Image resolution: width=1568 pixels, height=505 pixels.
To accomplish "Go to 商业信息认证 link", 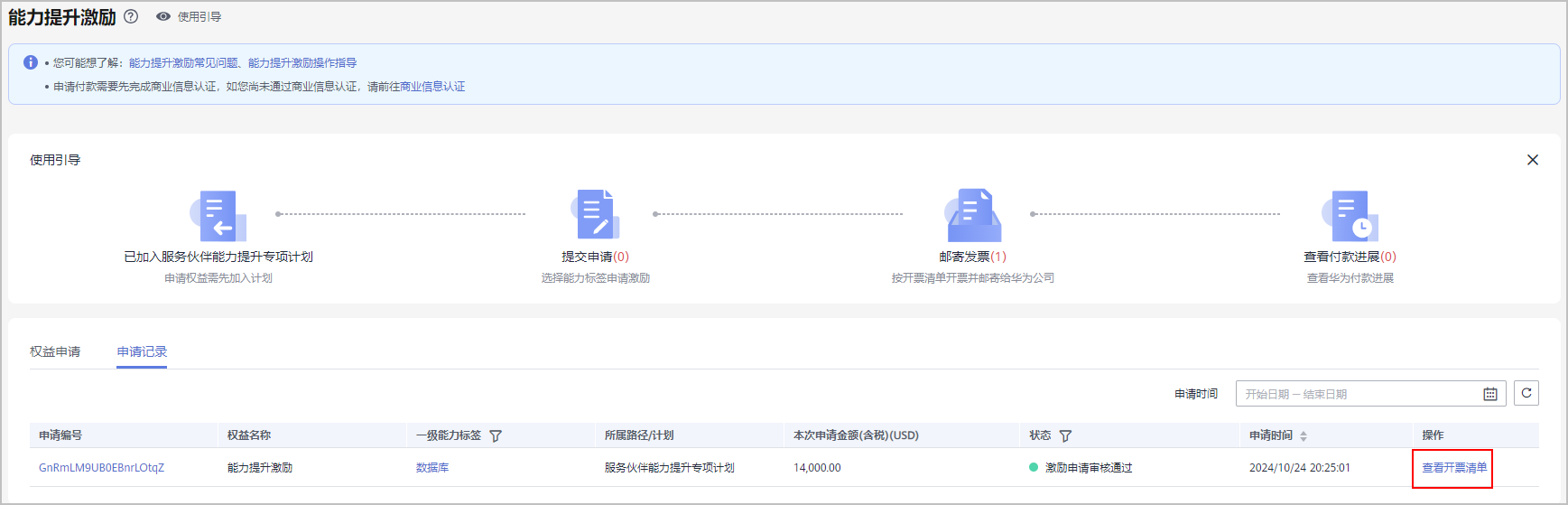I will coord(432,87).
